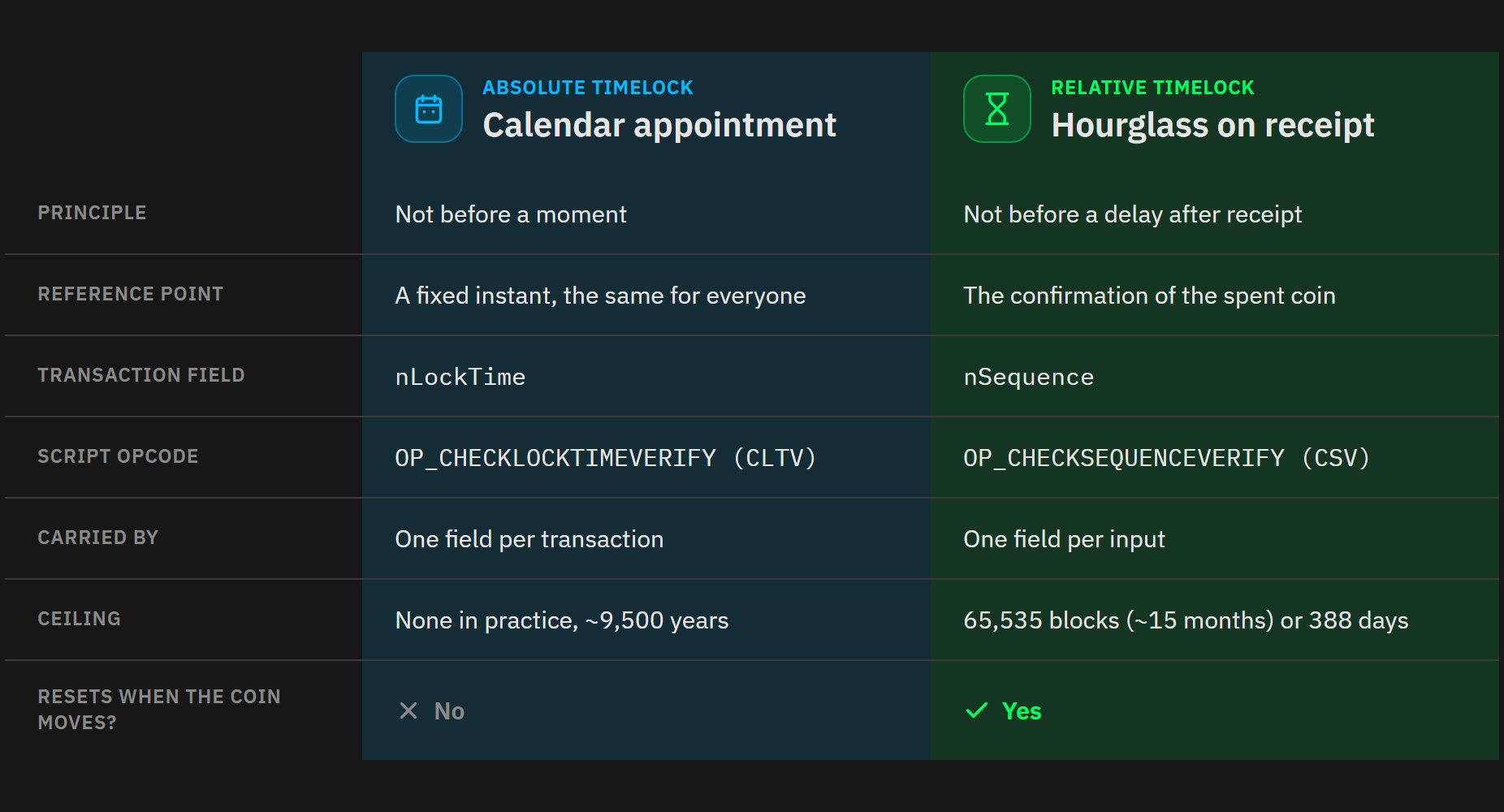1504x812 pixels.
Task: Click the REFERENCE POINT row label
Action: [x=131, y=294]
